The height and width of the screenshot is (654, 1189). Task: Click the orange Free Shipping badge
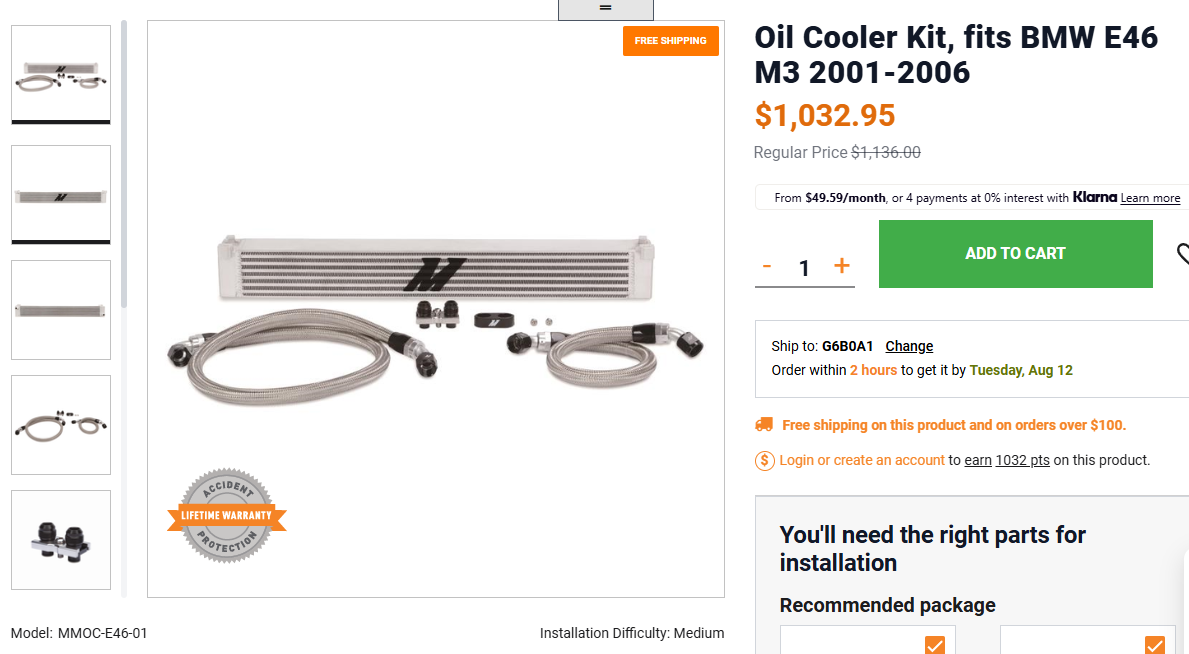[x=670, y=41]
